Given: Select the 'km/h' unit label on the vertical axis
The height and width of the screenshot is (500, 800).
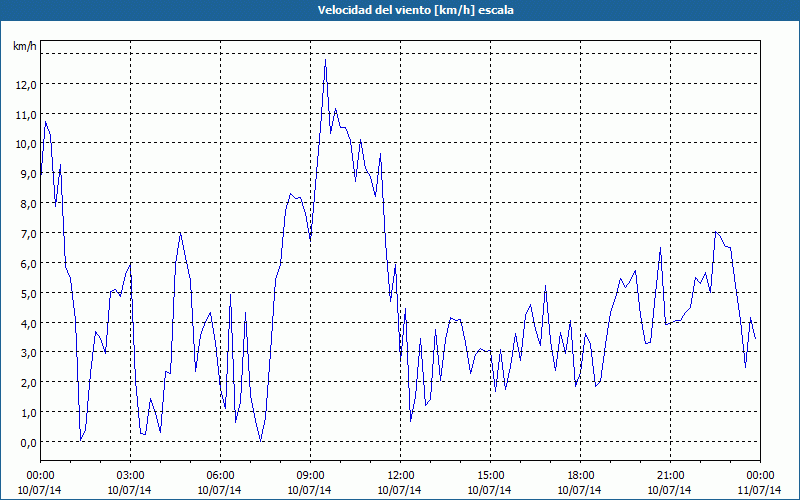Looking at the screenshot, I should point(25,46).
